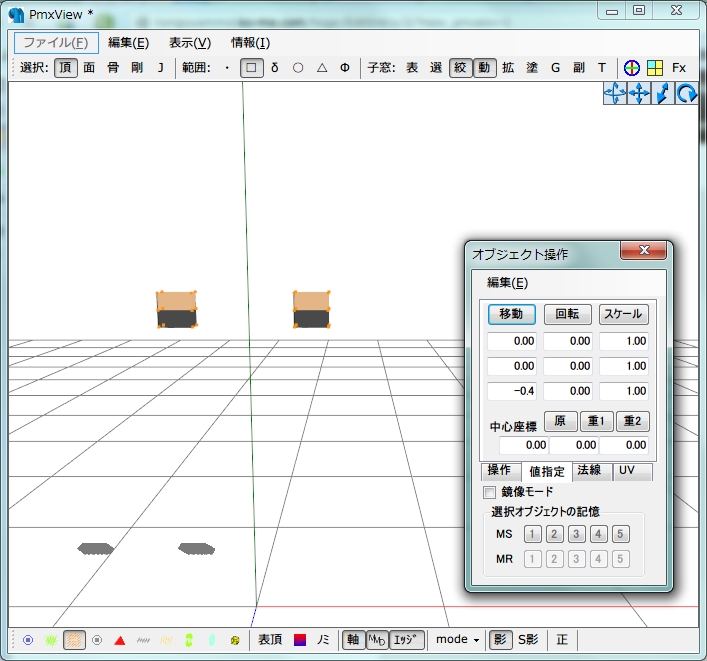Image resolution: width=707 pixels, height=661 pixels.
Task: Toggle 頂 vertex selection mode
Action: 65,68
